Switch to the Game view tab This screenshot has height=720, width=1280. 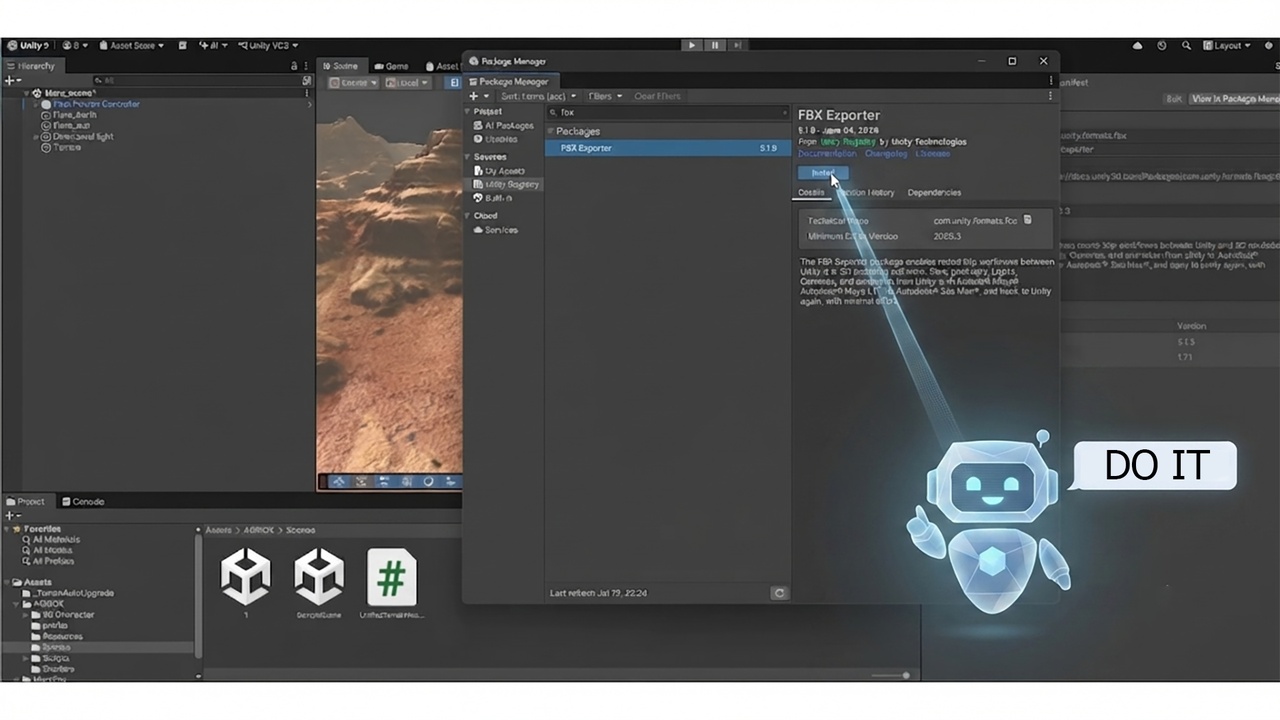coord(390,66)
